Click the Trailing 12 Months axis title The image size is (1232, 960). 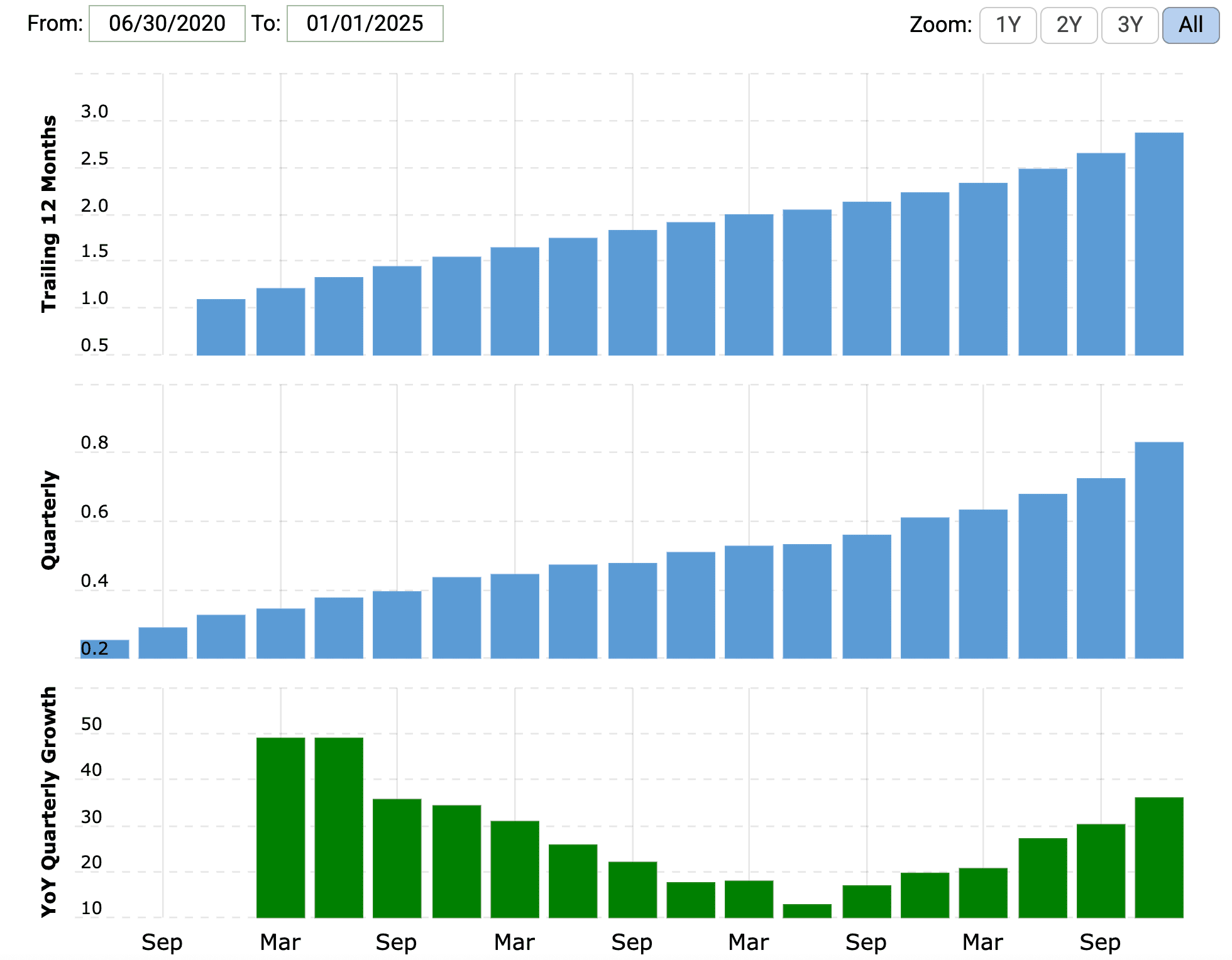tap(49, 214)
